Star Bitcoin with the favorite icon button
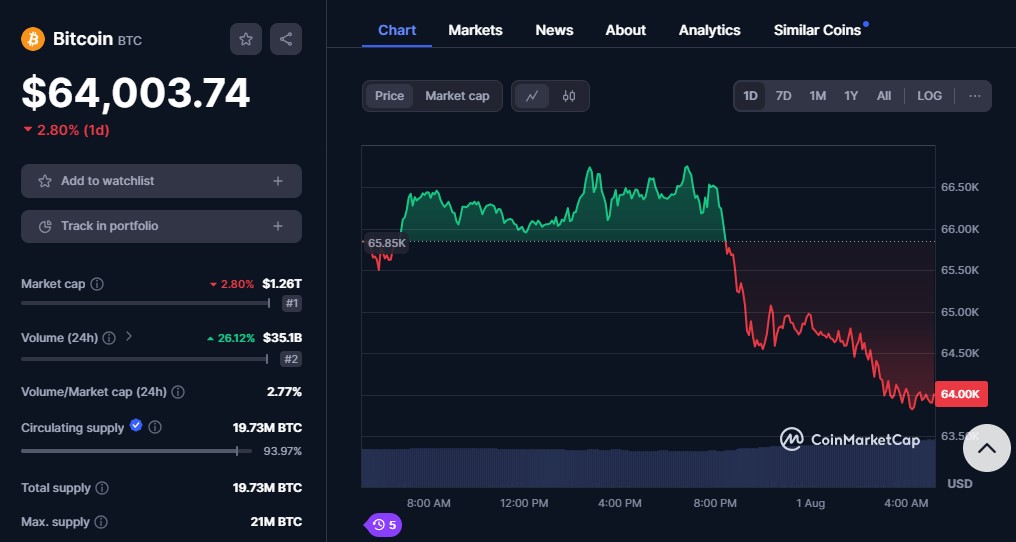The width and height of the screenshot is (1016, 542). [246, 39]
